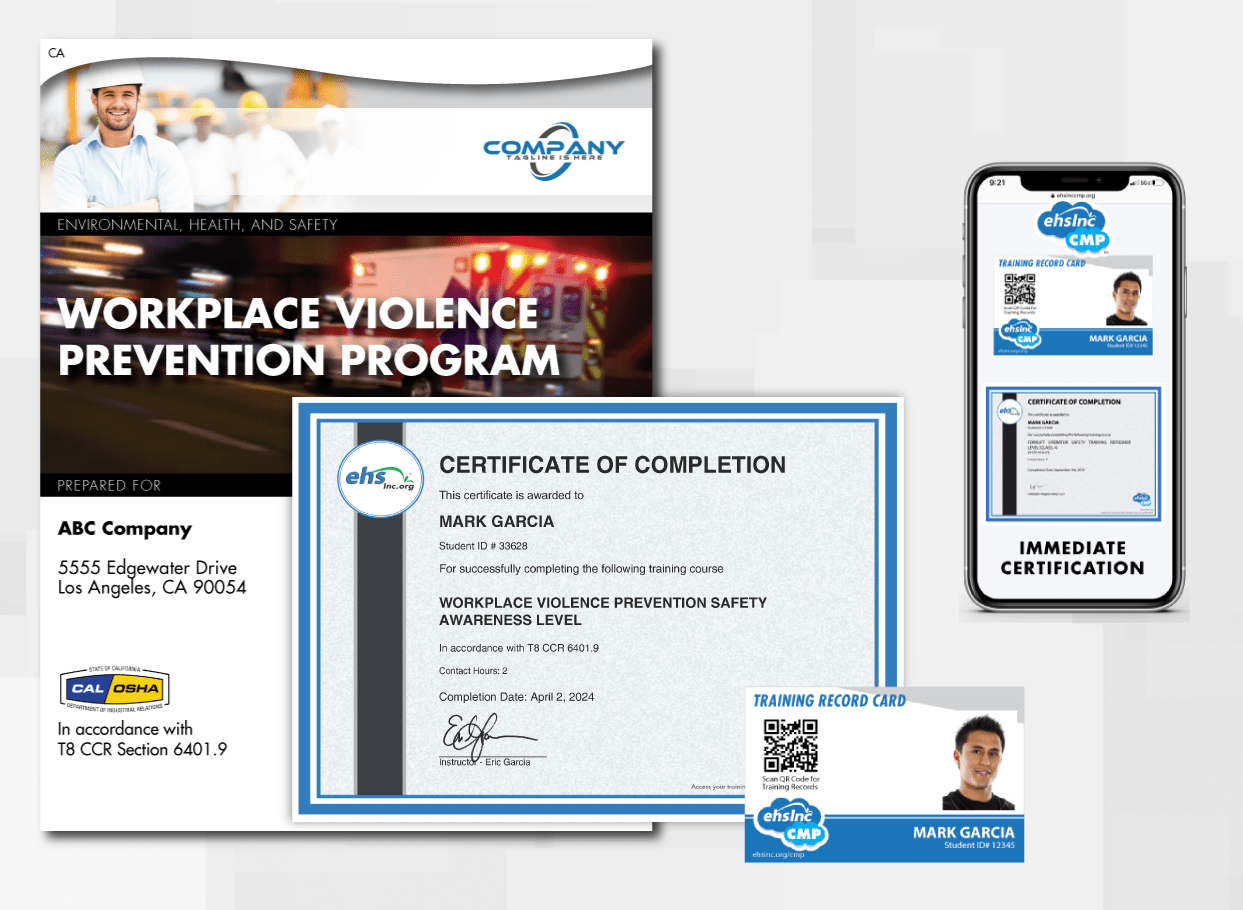Tap 'TRAINING RECORD CARD' heading on the phone's card
The width and height of the screenshot is (1243, 910).
(x=1042, y=264)
